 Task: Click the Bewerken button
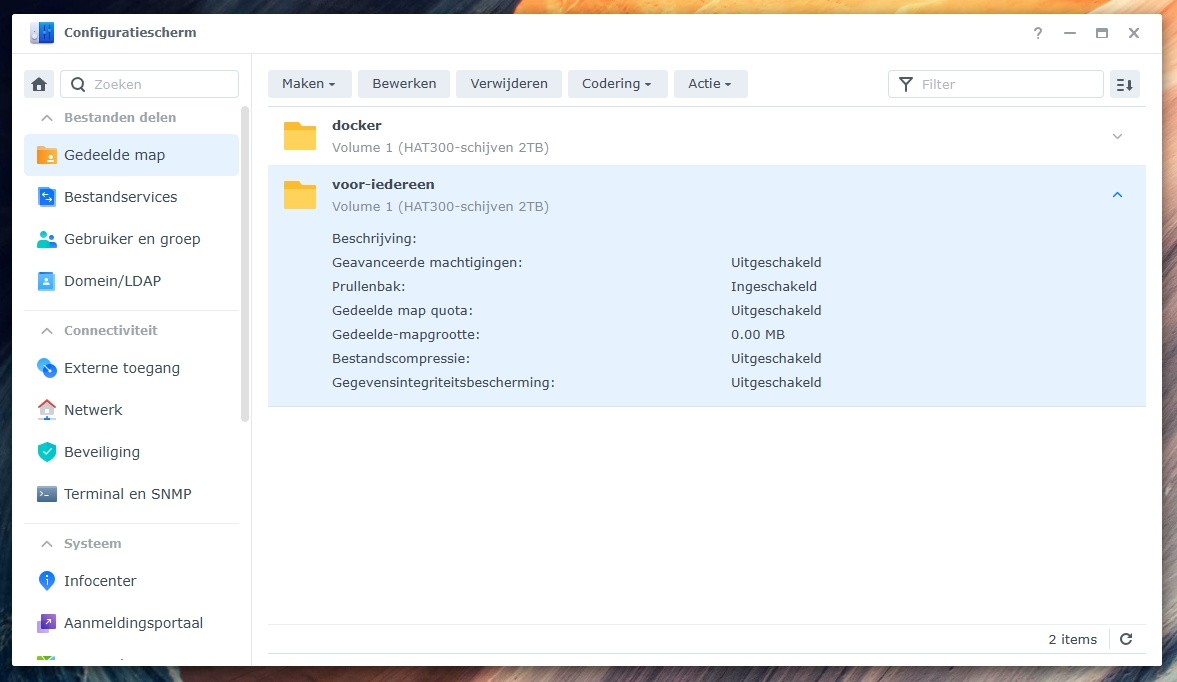click(x=404, y=84)
